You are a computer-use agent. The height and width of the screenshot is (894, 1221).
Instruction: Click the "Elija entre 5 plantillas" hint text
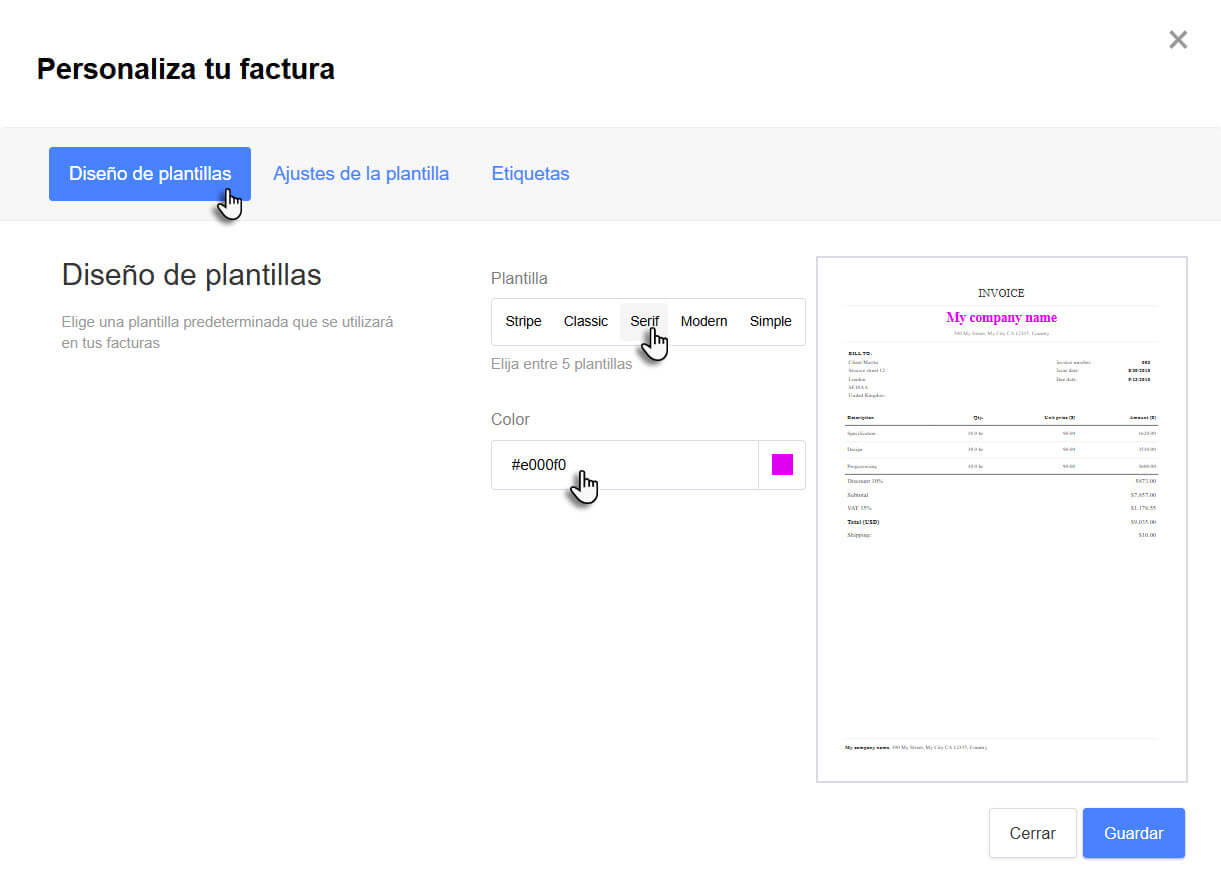click(x=562, y=364)
